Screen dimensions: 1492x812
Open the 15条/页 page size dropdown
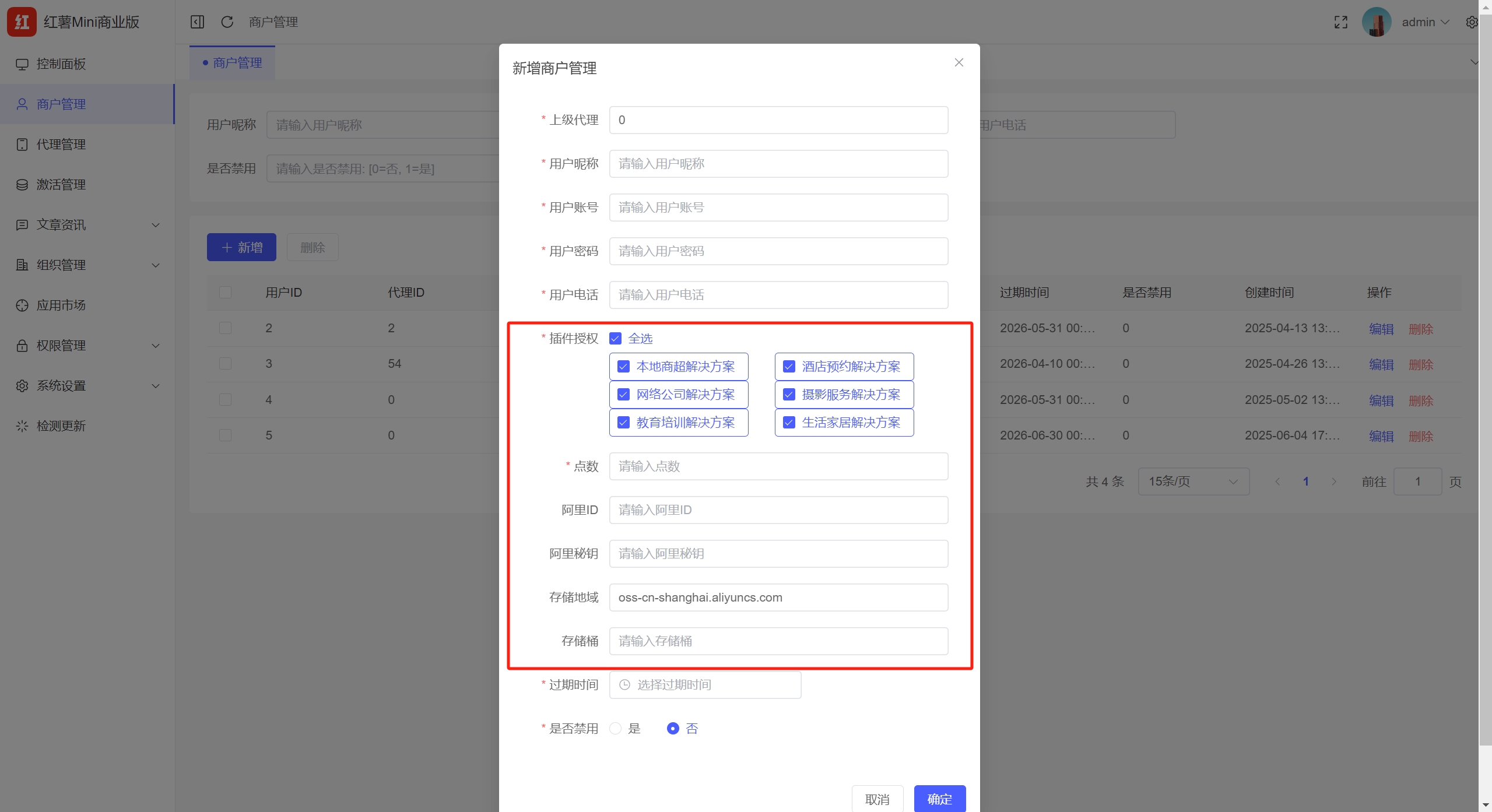(1193, 481)
